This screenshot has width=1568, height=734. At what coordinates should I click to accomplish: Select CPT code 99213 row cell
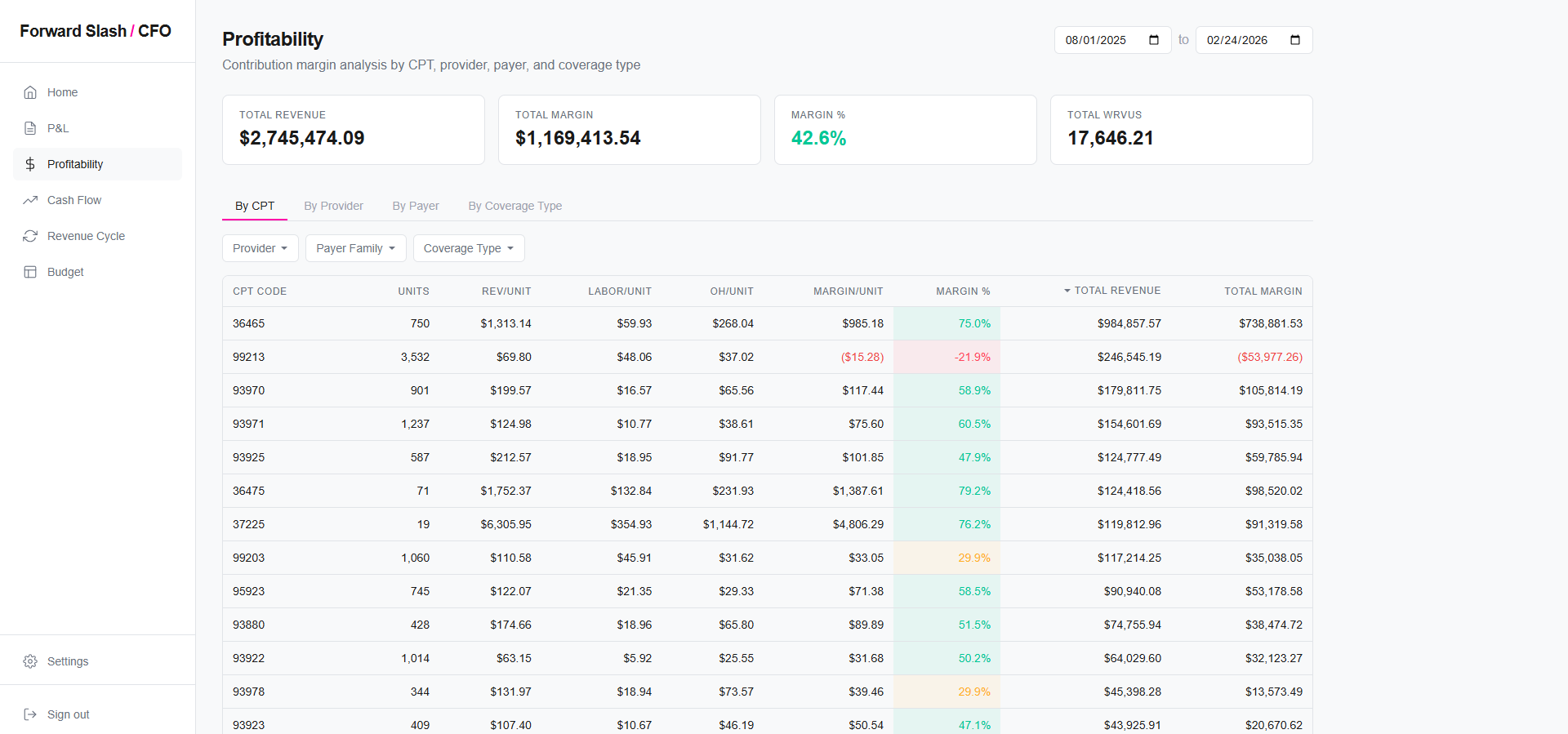tap(248, 357)
